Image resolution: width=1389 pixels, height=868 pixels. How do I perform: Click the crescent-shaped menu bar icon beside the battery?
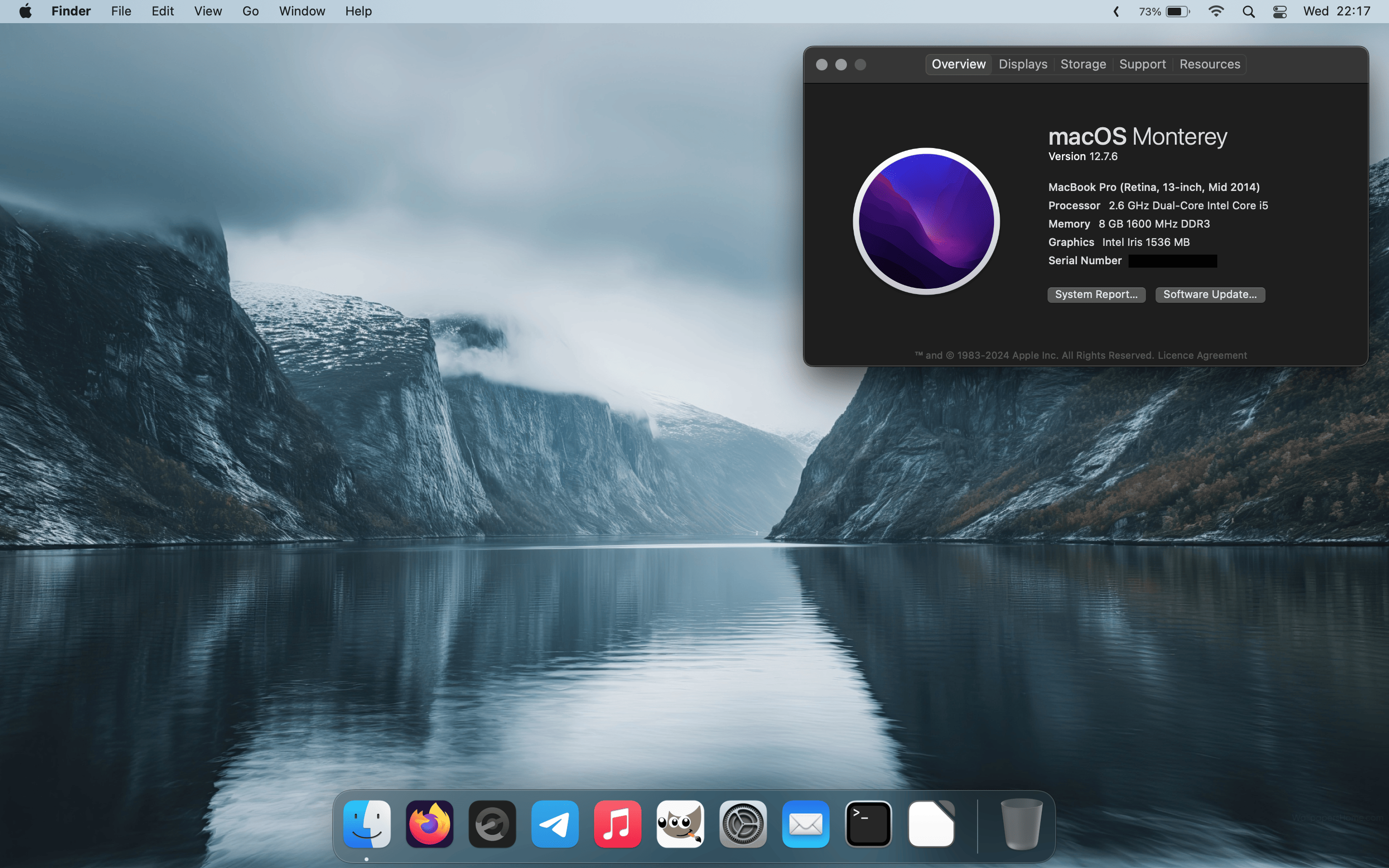click(x=1117, y=12)
